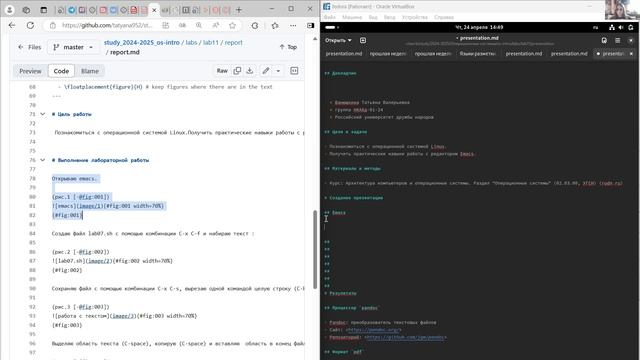Open VirtualBox Справка menu
Image resolution: width=640 pixels, height=360 pixels.
coord(444,18)
